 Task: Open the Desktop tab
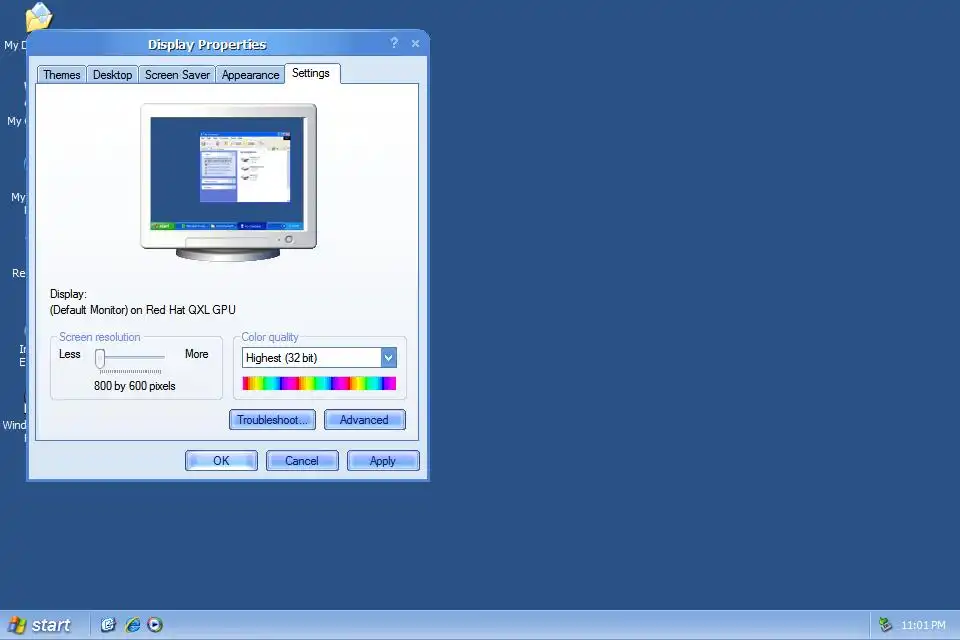112,75
